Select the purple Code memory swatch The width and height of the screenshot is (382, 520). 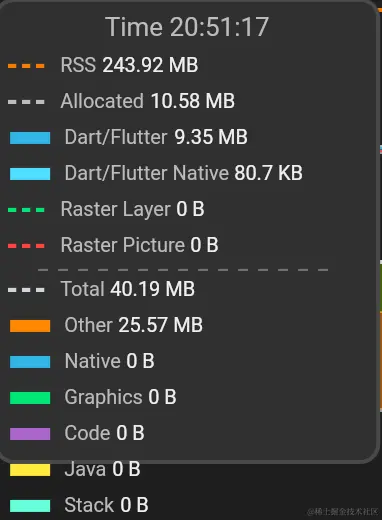click(x=30, y=434)
